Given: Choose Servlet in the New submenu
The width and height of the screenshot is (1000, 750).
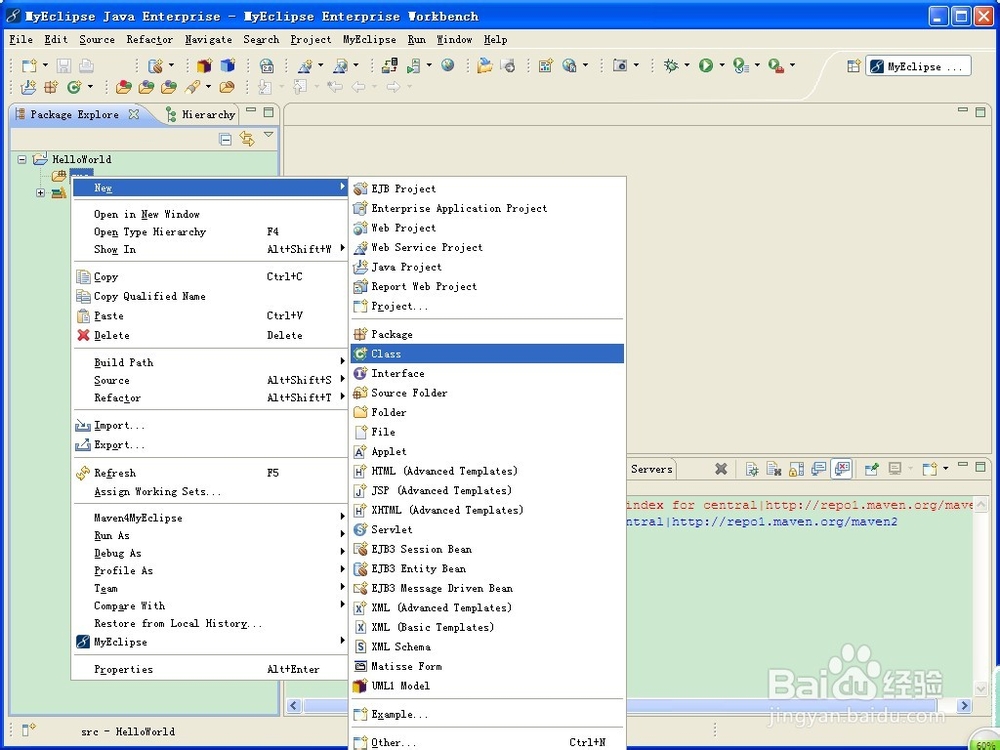Looking at the screenshot, I should (x=487, y=529).
